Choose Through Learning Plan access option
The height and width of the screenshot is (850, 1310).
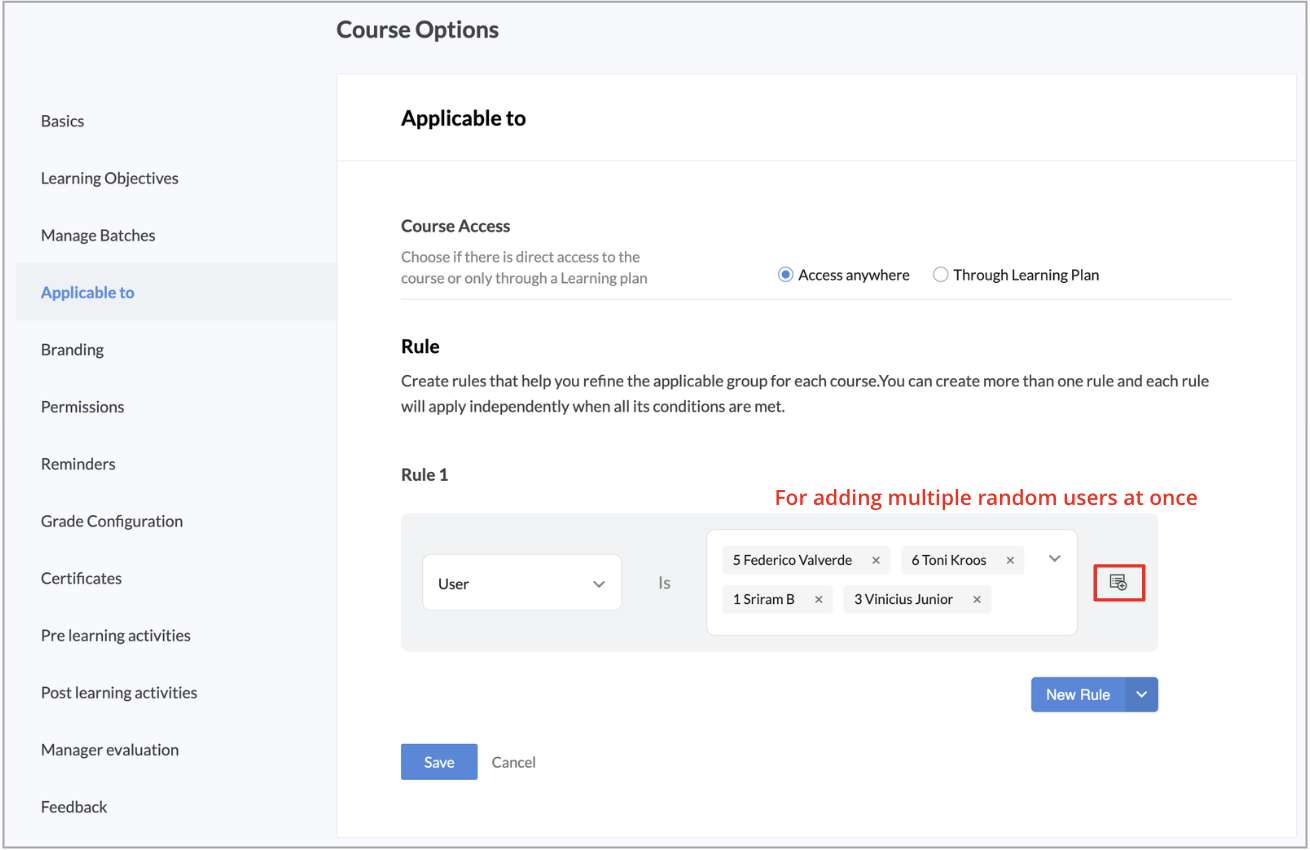[940, 275]
